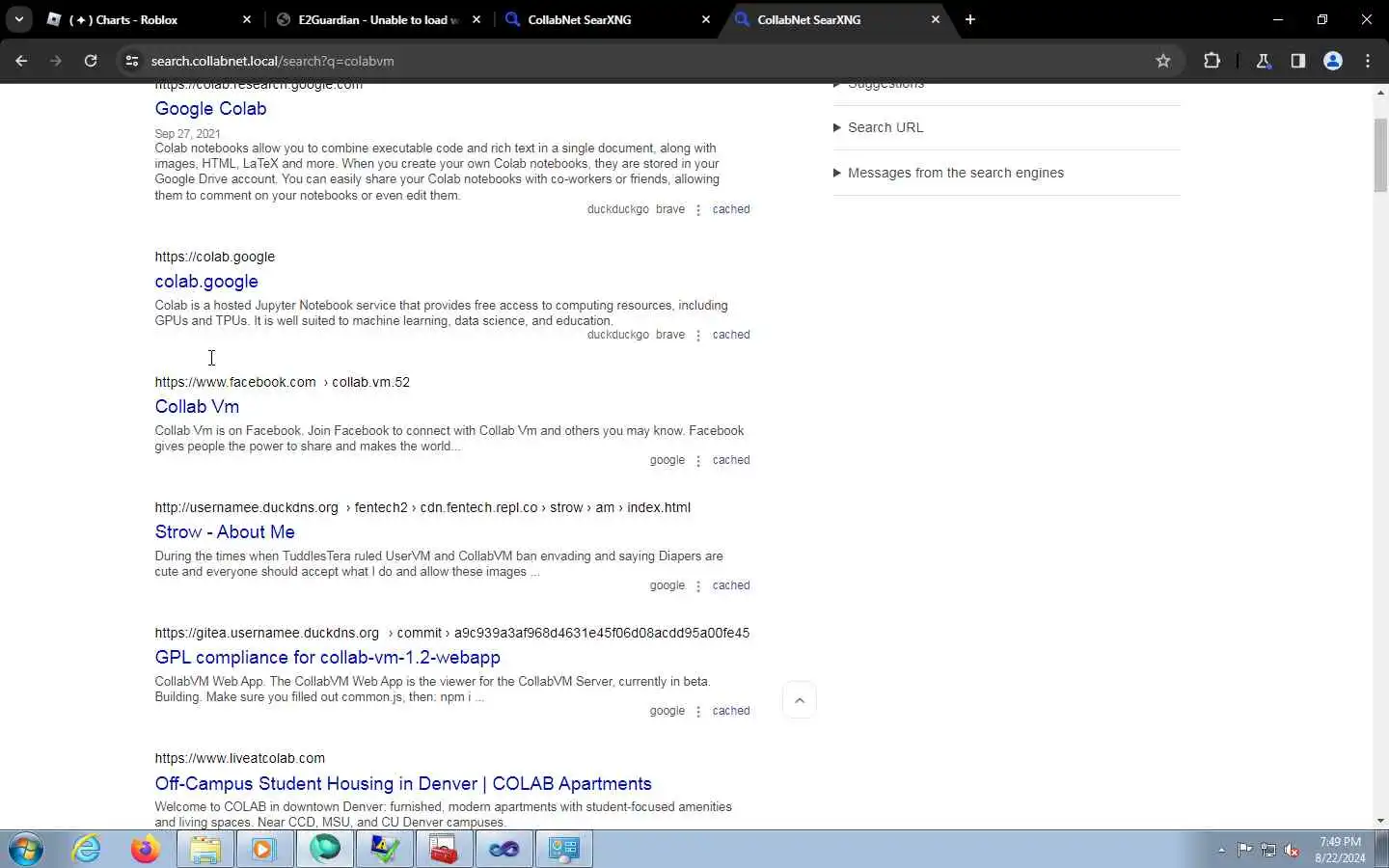Open the Windows Start menu
This screenshot has height=868, width=1389.
coord(26,850)
